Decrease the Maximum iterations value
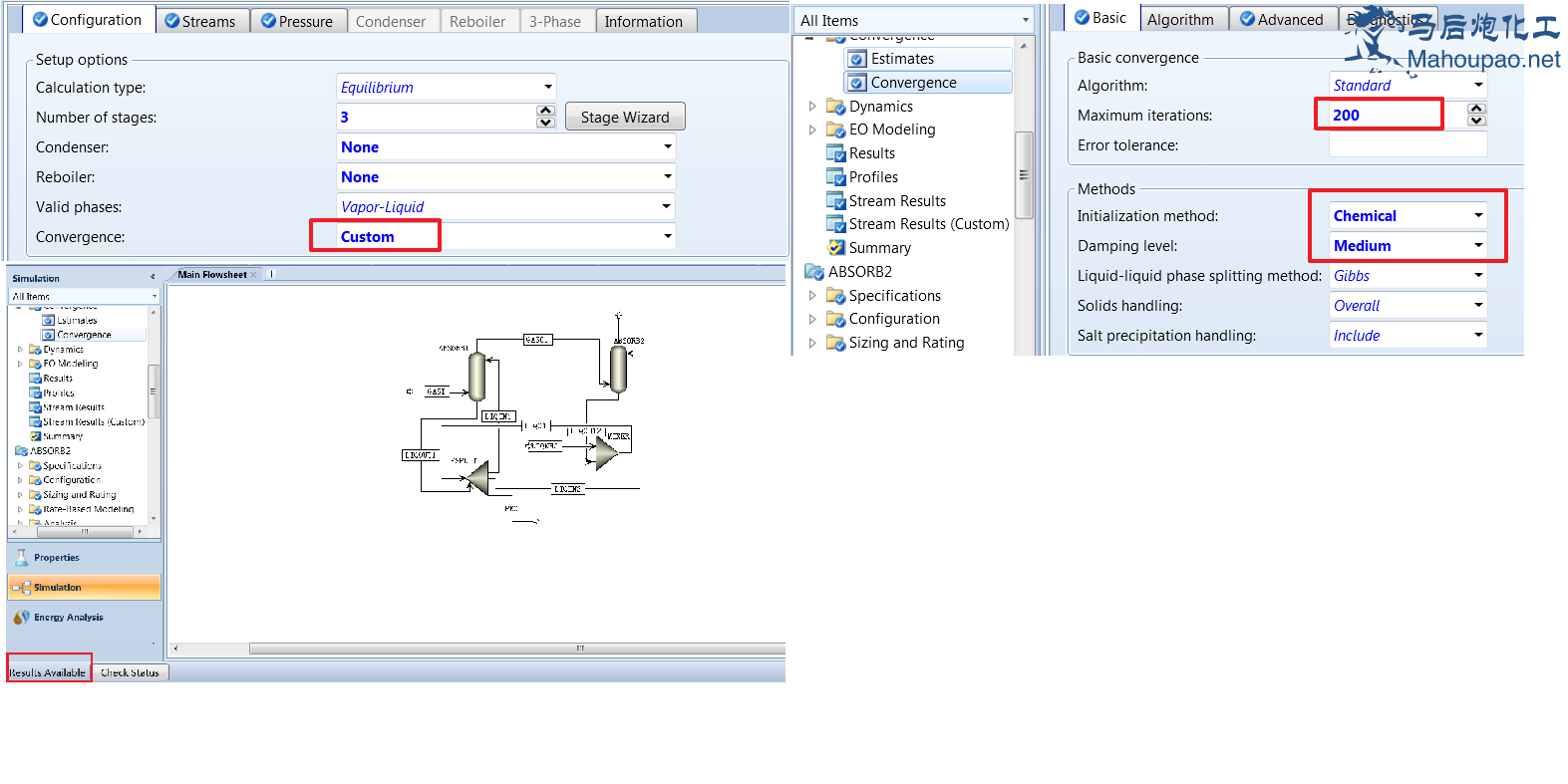Viewport: 1568px width, 784px height. click(x=1477, y=121)
